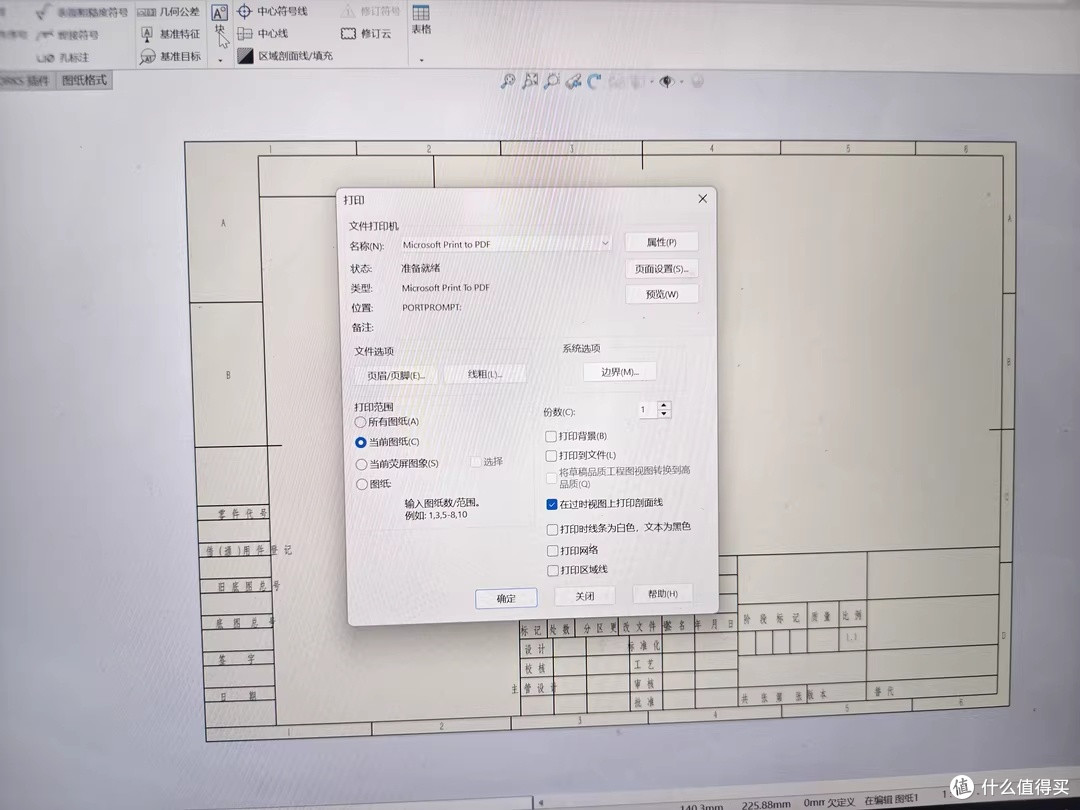Click the 份数 copies number field

pyautogui.click(x=647, y=410)
